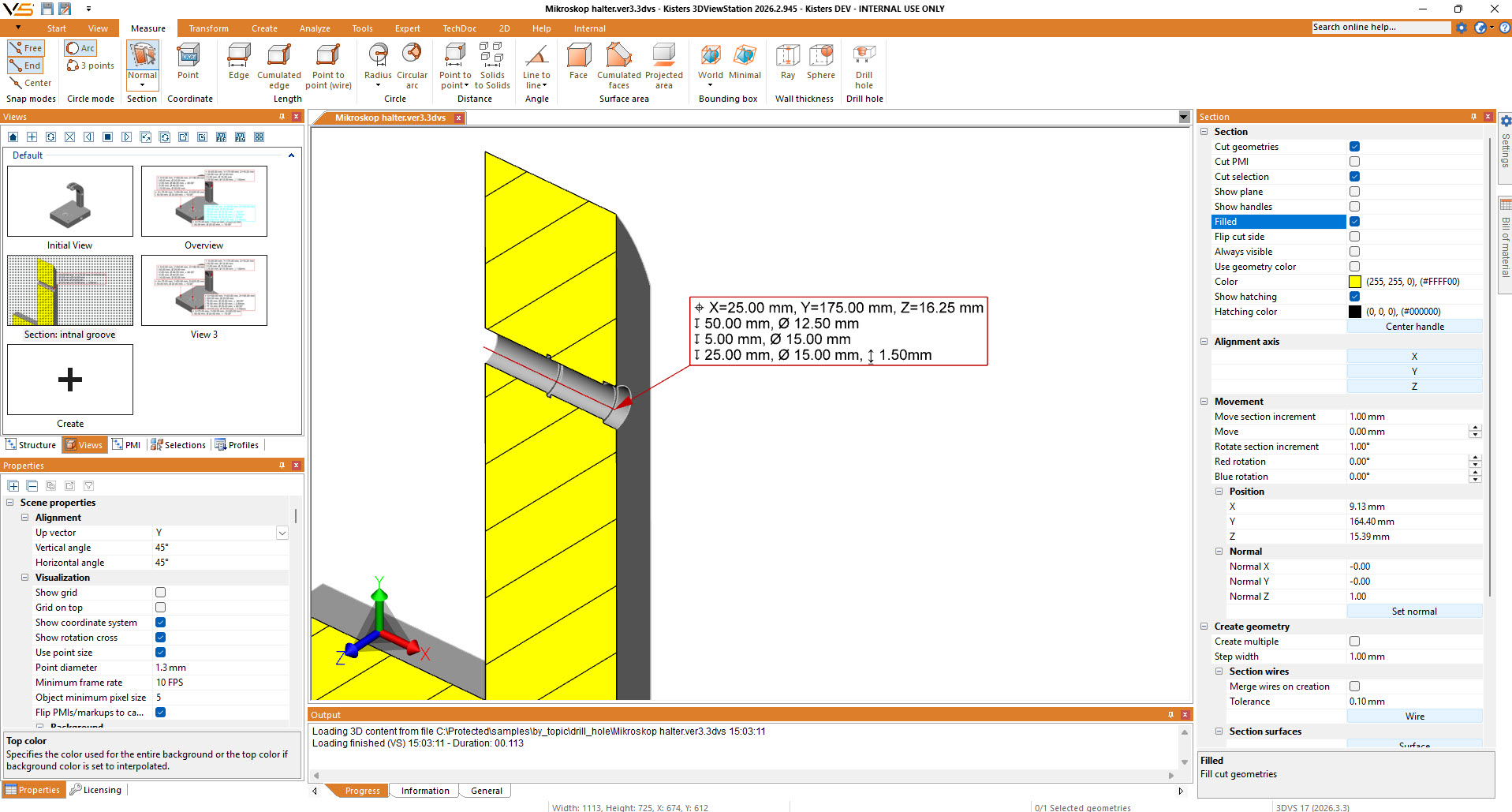Align section to Z axis button

point(1414,387)
